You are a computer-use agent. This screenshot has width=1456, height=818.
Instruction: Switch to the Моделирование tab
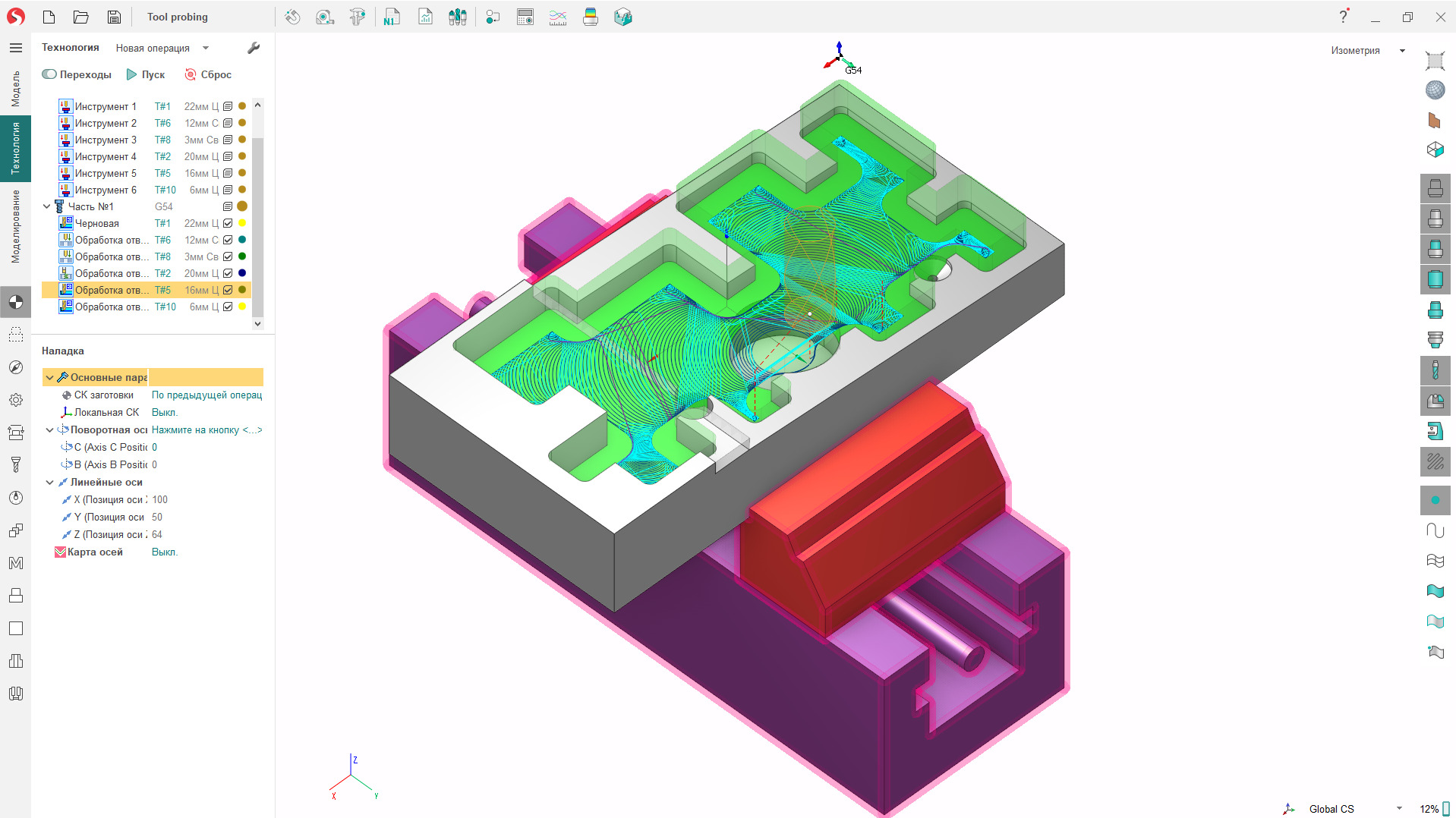point(15,224)
